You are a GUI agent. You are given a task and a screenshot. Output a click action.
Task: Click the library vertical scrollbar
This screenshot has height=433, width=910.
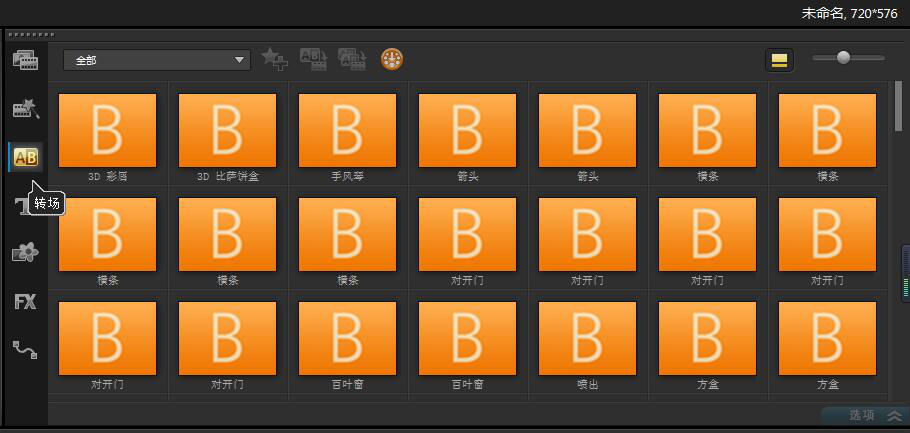coord(898,110)
